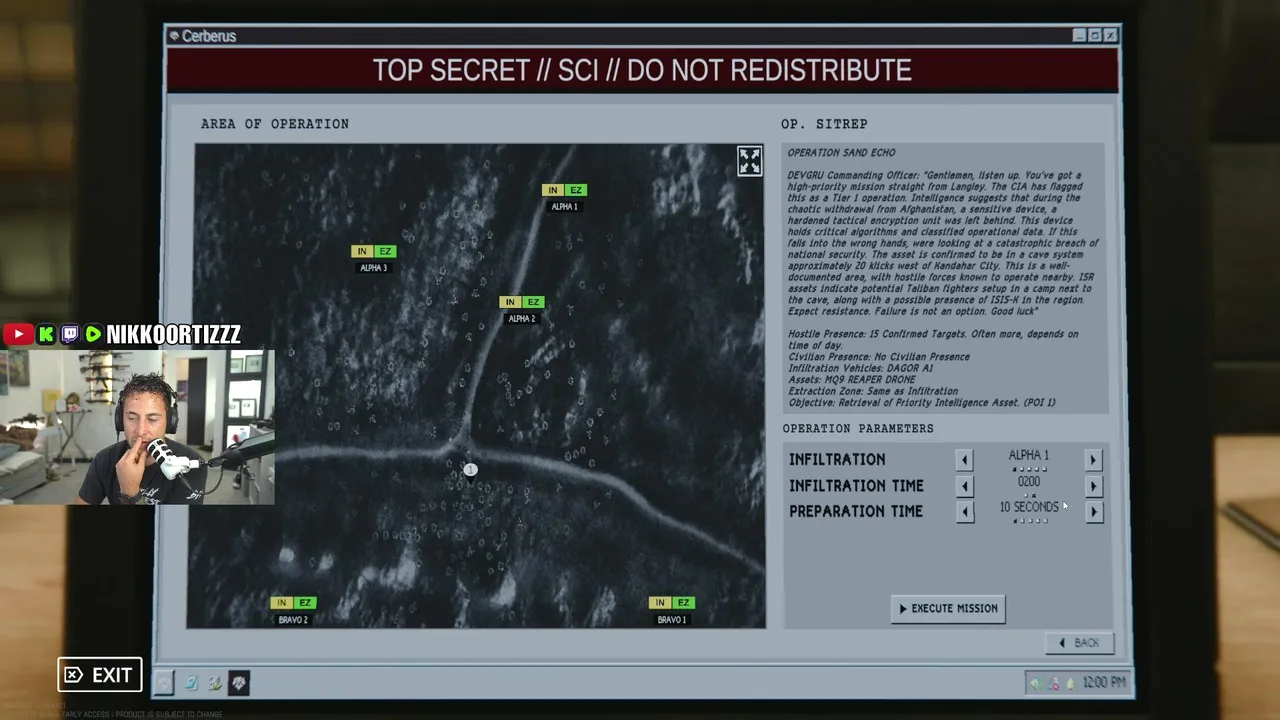Screen dimensions: 1280x720
Task: Select the previous infiltration point
Action: (x=964, y=459)
